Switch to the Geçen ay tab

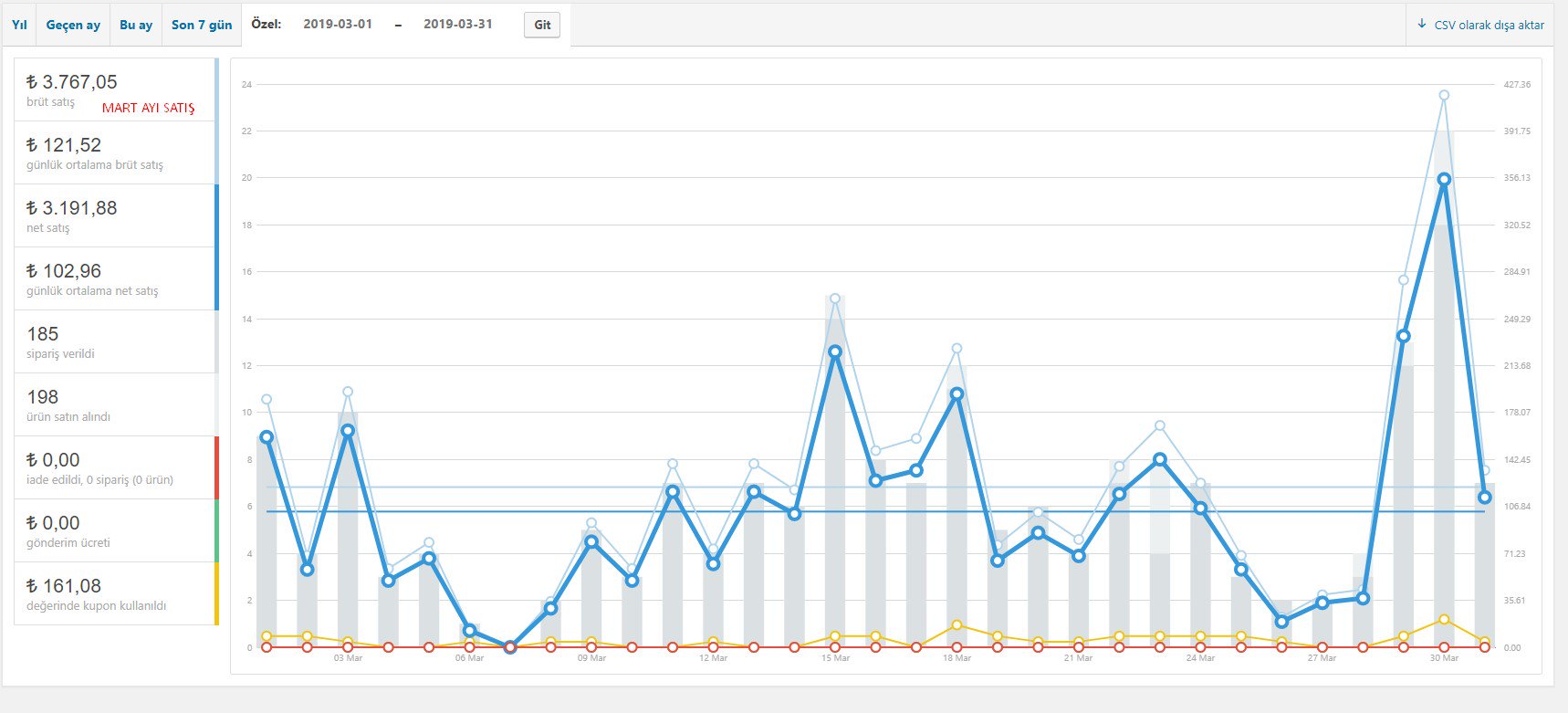pos(73,25)
